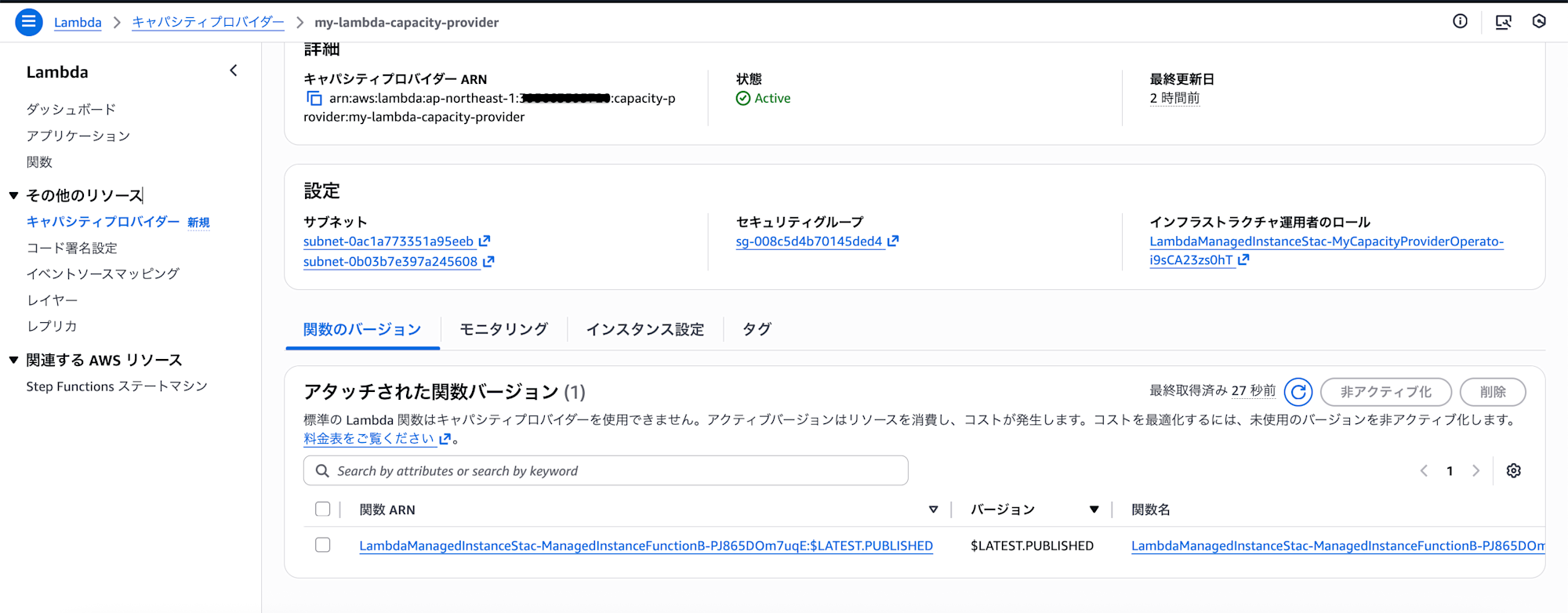Image resolution: width=1568 pixels, height=613 pixels.
Task: Open ダッシュボード in sidebar
Action: click(x=71, y=109)
